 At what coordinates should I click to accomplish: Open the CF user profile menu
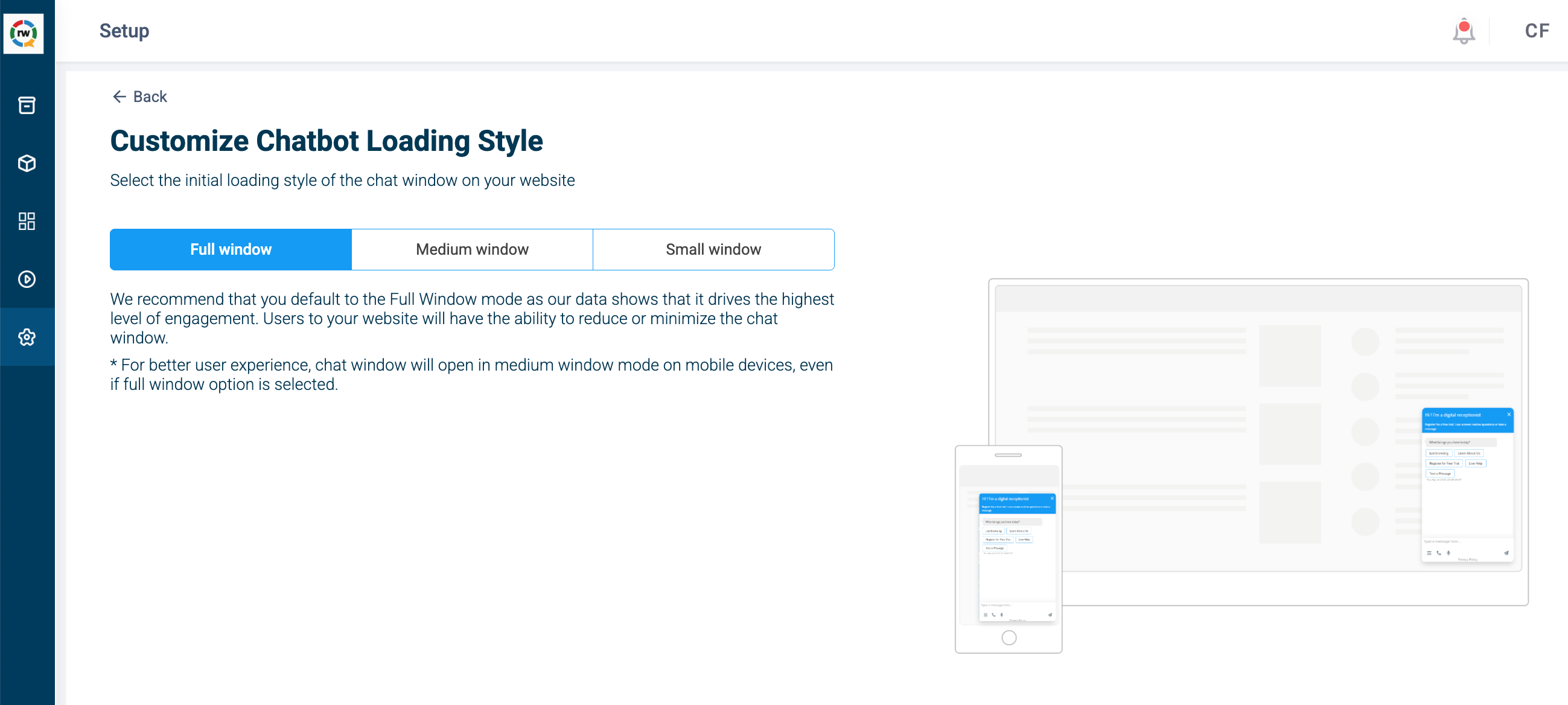coord(1537,31)
